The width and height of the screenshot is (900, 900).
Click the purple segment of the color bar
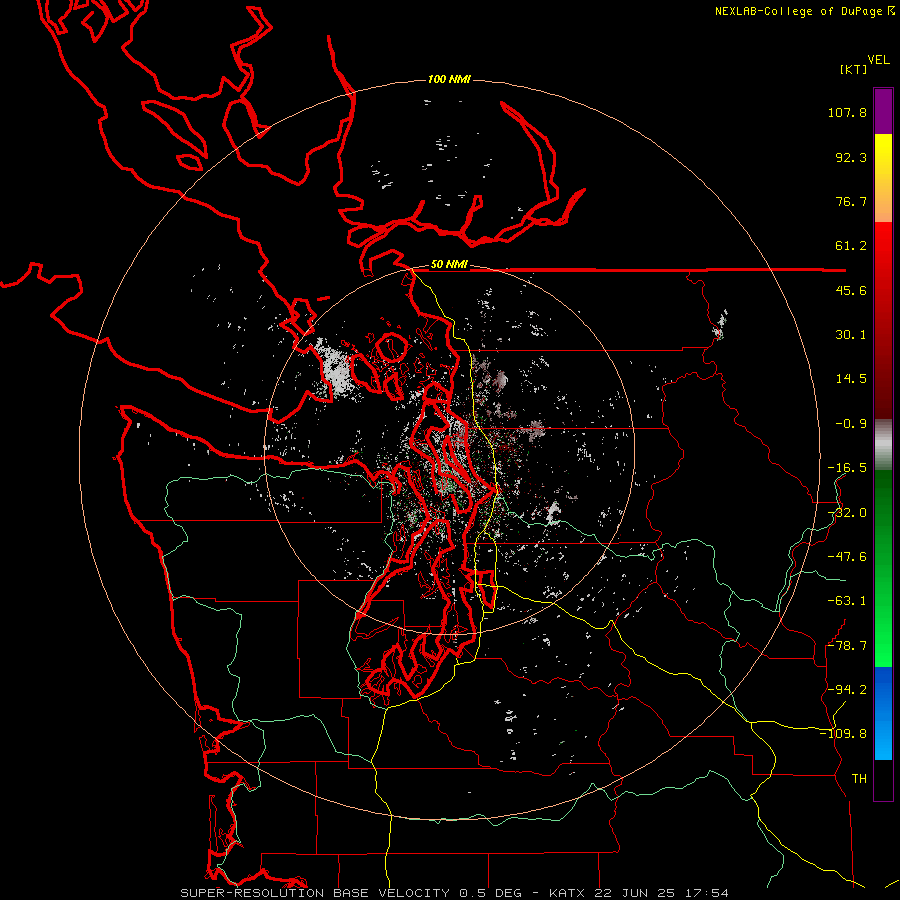pos(883,111)
